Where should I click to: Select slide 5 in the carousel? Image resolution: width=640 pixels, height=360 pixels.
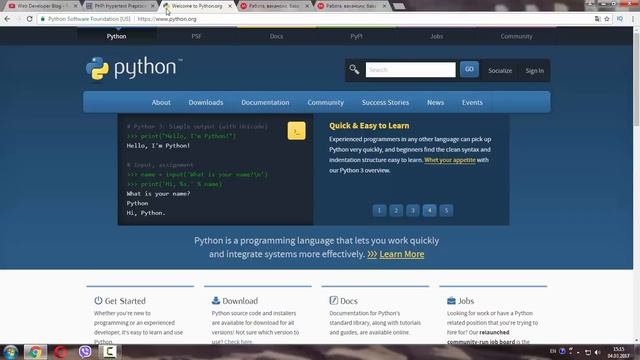click(x=446, y=210)
